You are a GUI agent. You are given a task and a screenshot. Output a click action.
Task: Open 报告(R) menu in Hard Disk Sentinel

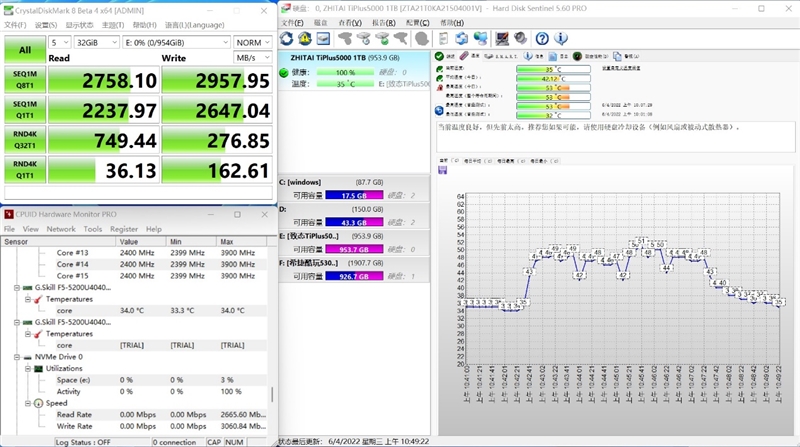pos(384,23)
